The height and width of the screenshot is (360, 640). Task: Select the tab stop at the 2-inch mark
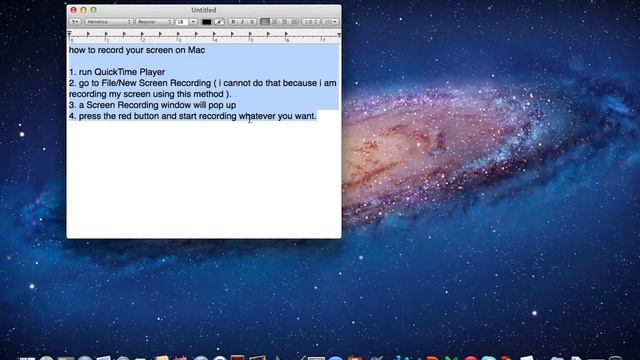[142, 34]
